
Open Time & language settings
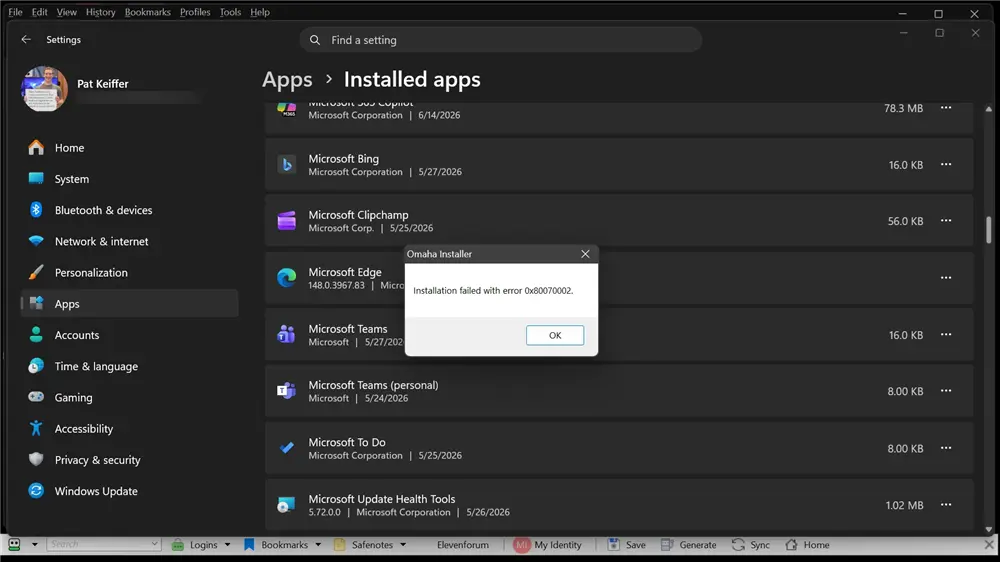coord(129,366)
